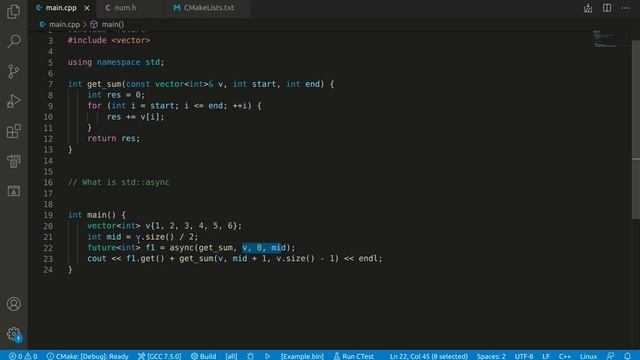Viewport: 640px width, 360px height.
Task: Click on "return res;" line
Action: point(113,139)
